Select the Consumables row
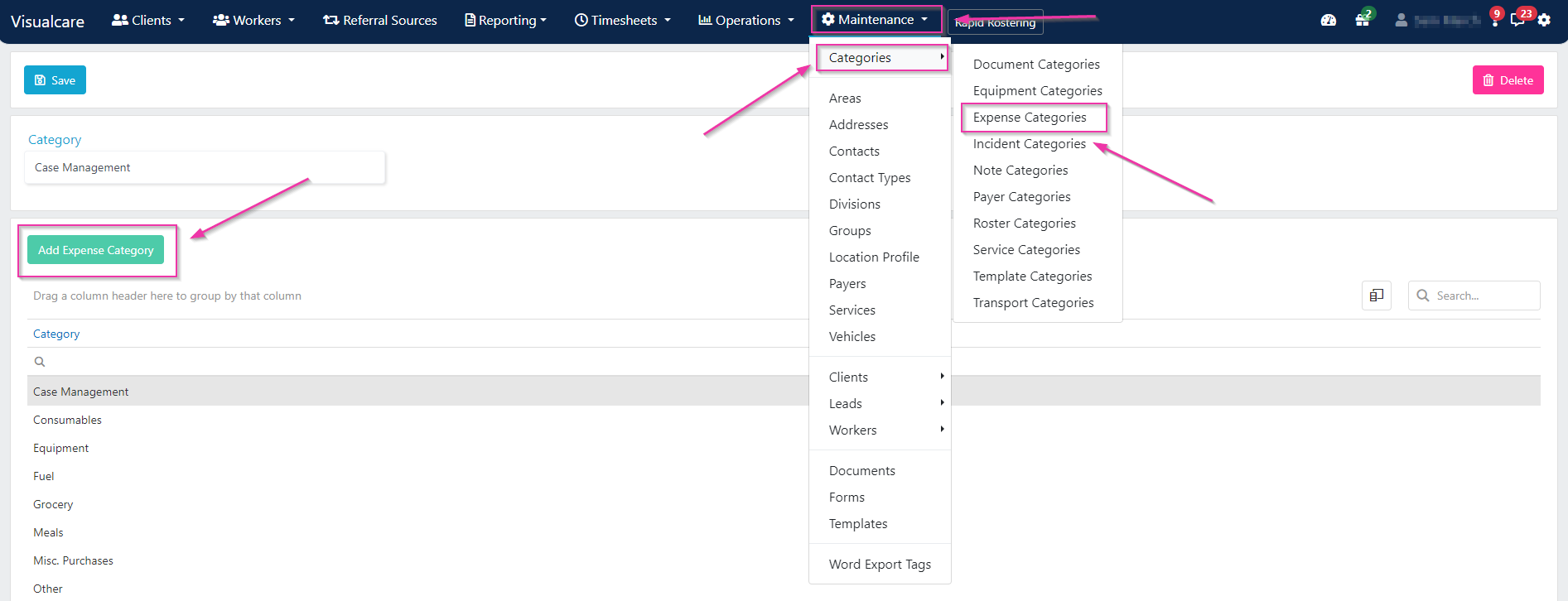Screen dimensions: 1568x601 tap(784, 420)
